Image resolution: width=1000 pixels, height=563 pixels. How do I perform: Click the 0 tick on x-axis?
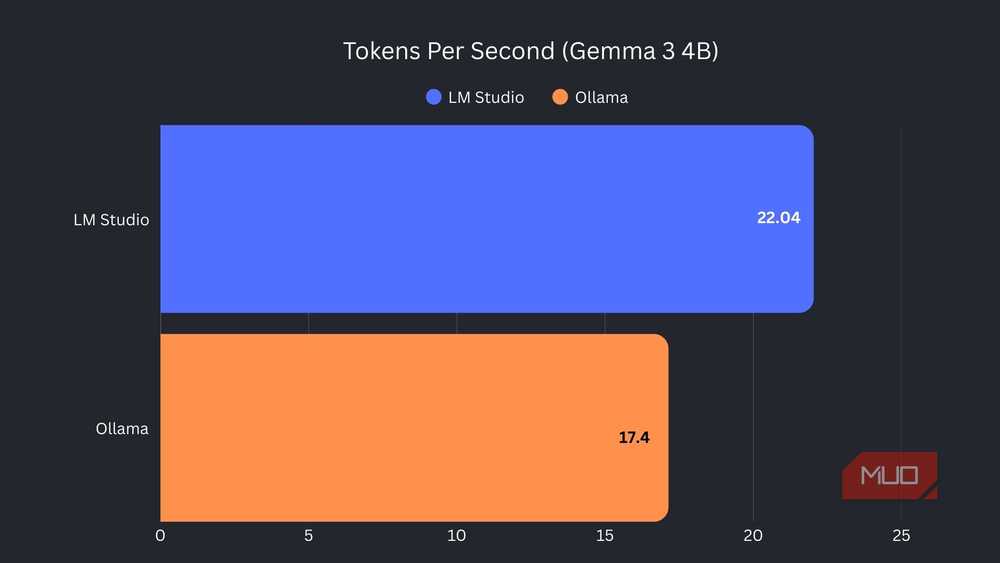(160, 536)
